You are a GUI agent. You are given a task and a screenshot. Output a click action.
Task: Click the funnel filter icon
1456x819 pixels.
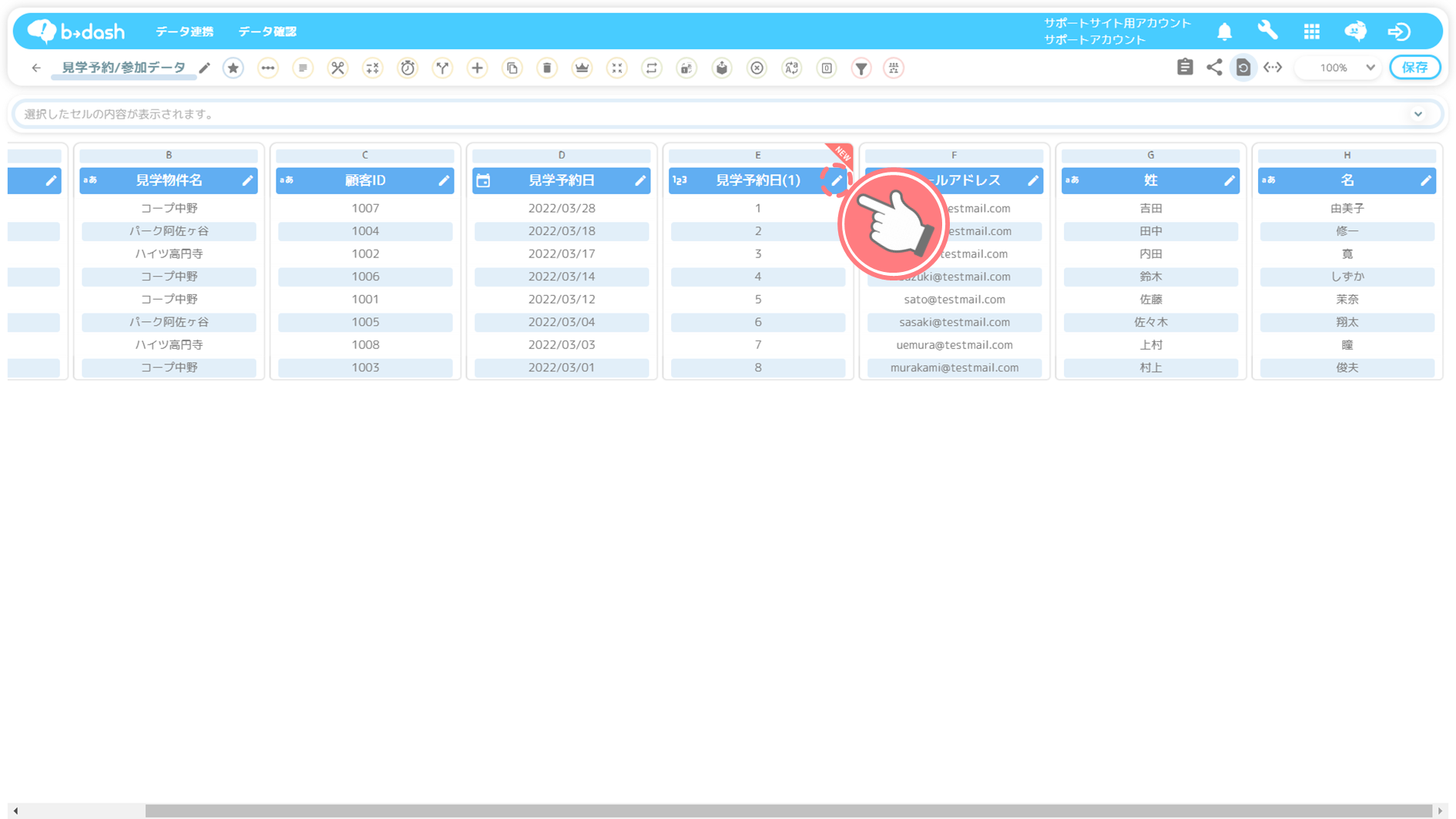(x=861, y=68)
